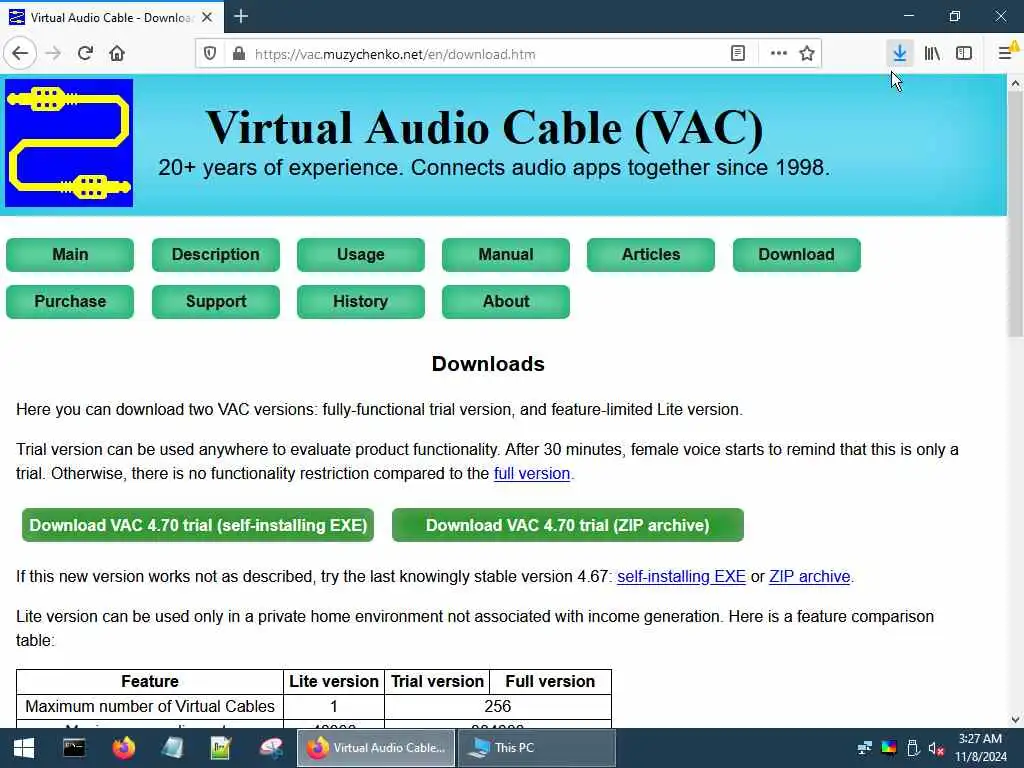Click the Downloads heading text
The image size is (1024, 768).
[x=488, y=364]
